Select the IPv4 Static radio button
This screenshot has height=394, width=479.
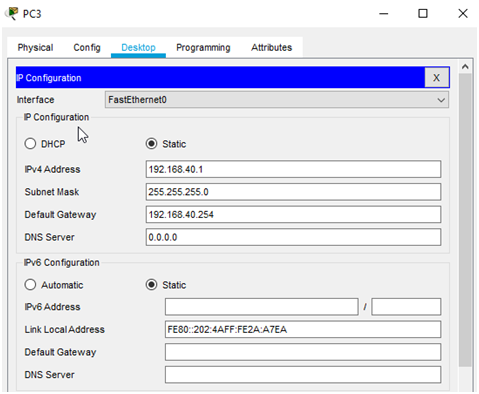pyautogui.click(x=151, y=144)
